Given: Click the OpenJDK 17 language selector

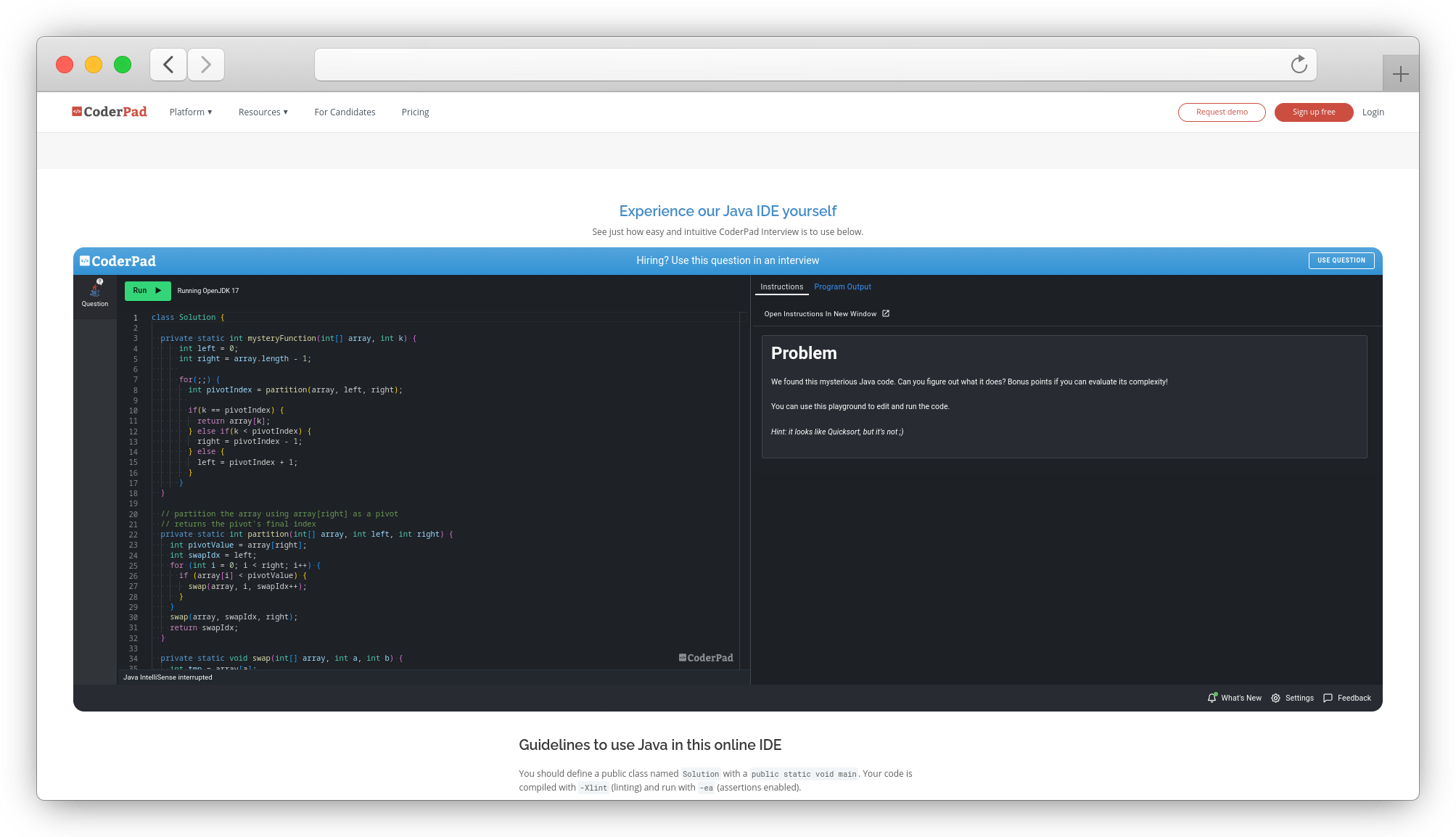Looking at the screenshot, I should pos(207,291).
